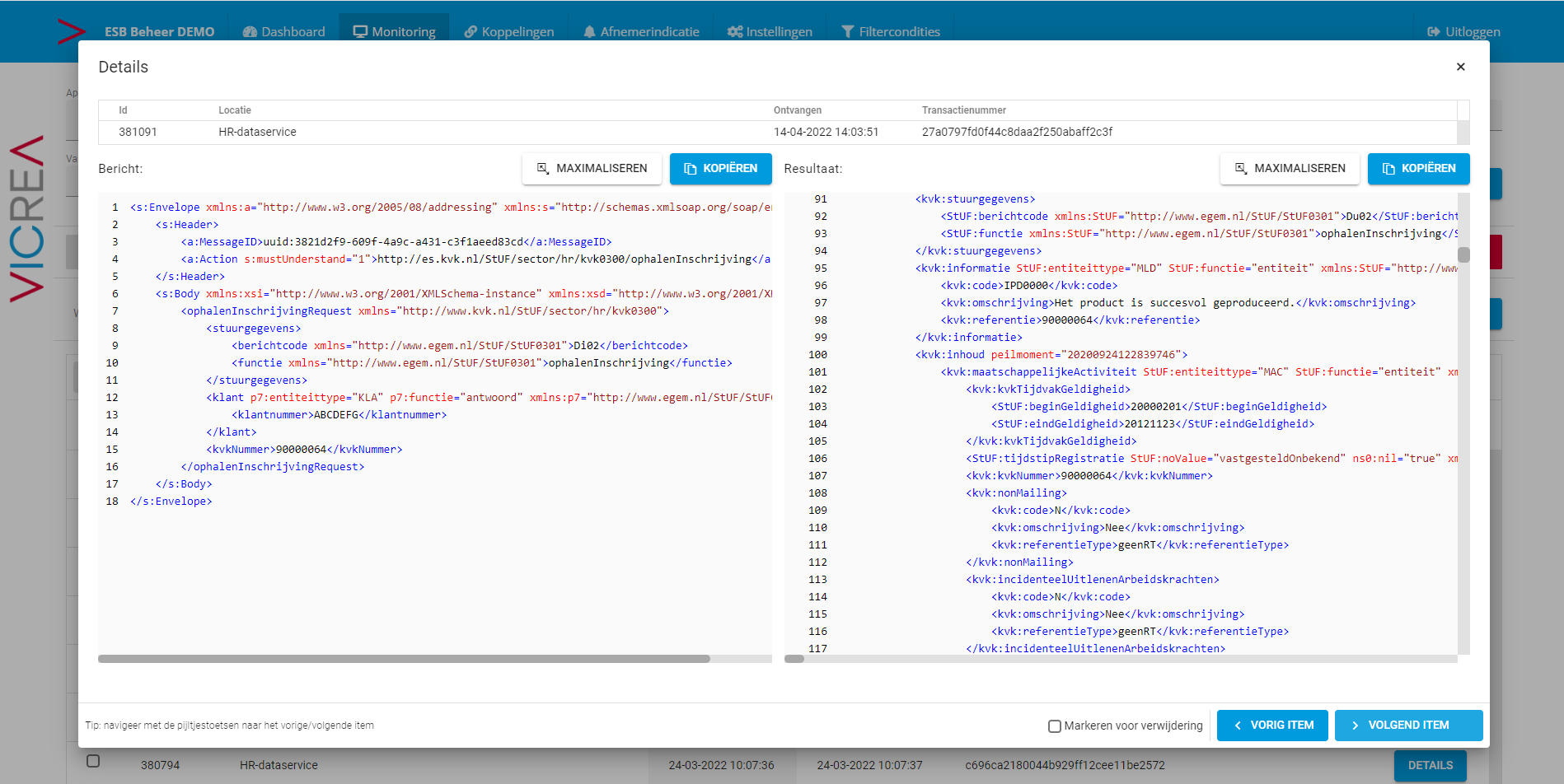Select Id value 381091
The width and height of the screenshot is (1564, 784).
(x=138, y=132)
